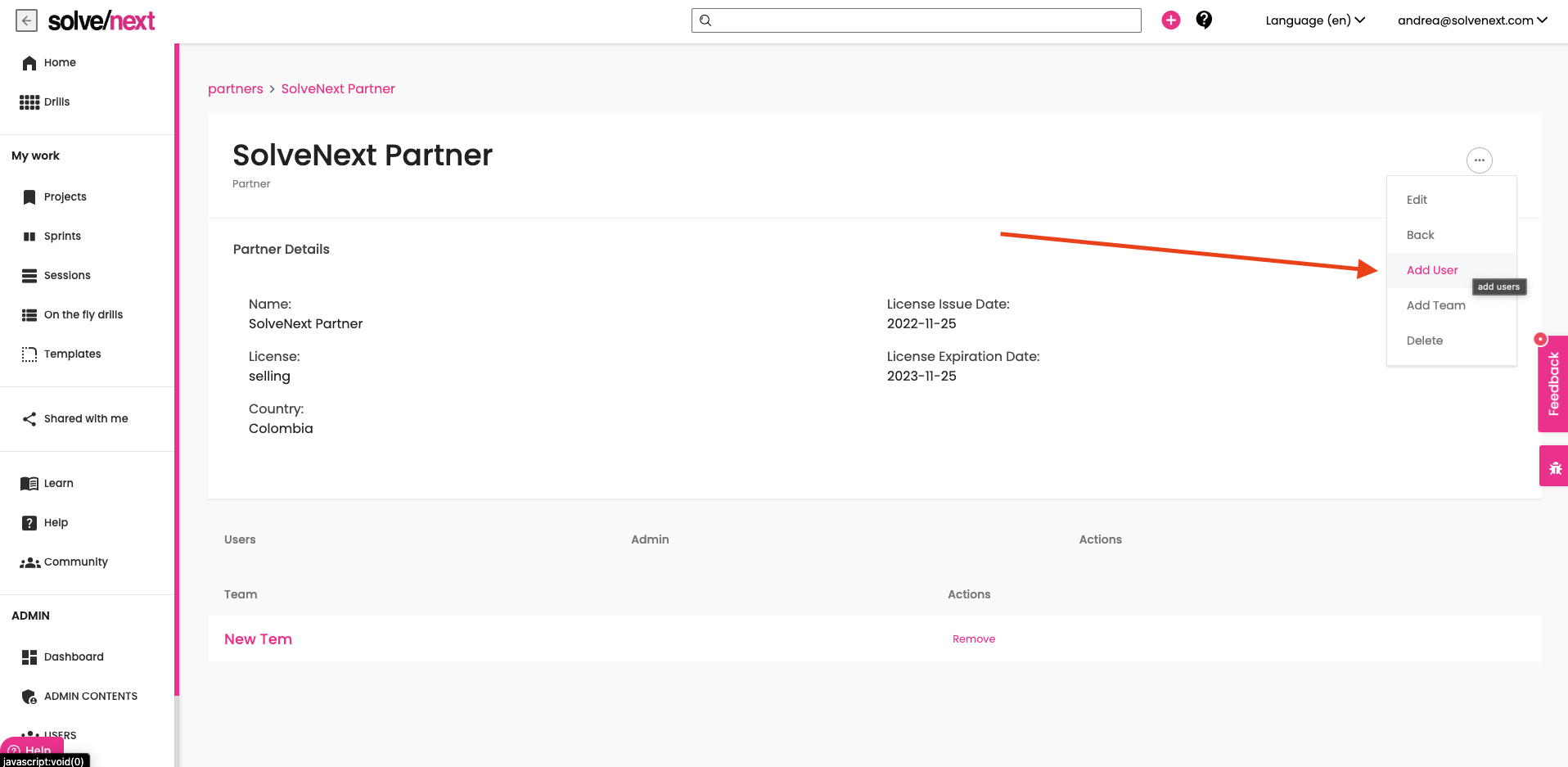The height and width of the screenshot is (767, 1568).
Task: Click the license value 'selling'
Action: coord(269,377)
